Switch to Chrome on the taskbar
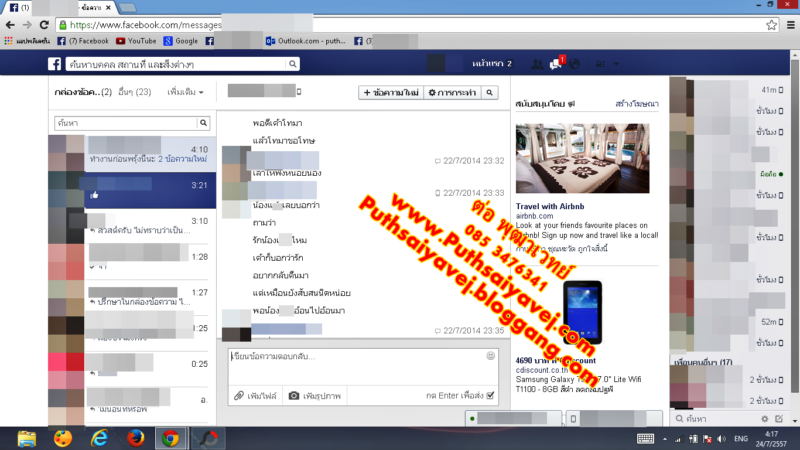Screen dimensions: 800x450 tap(170, 439)
